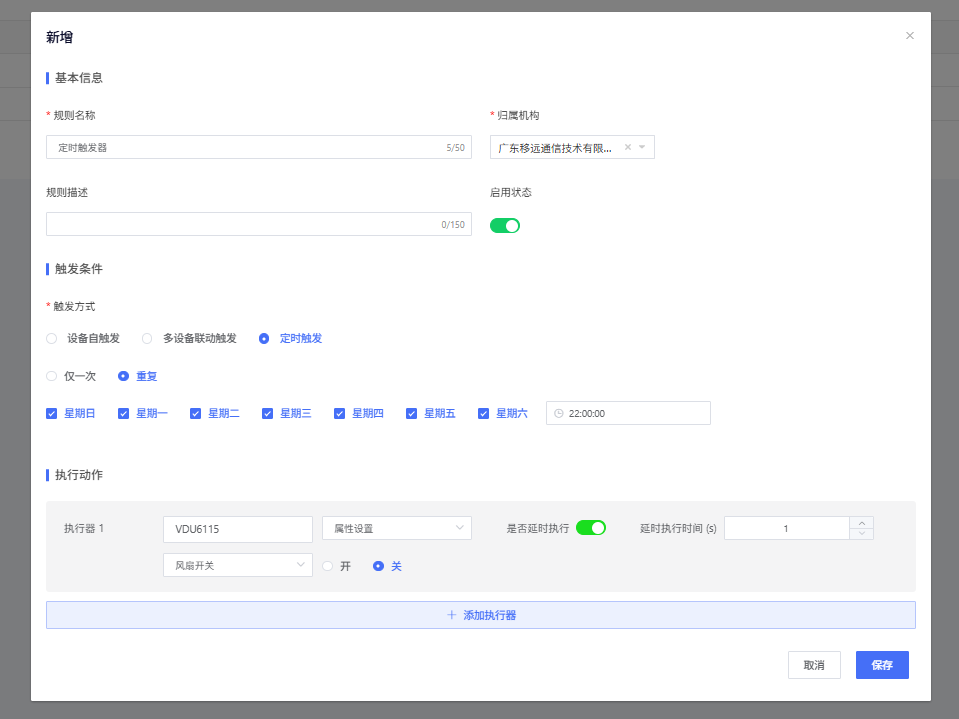Expand the 风扇开关 dropdown
Viewport: 959px width, 719px height.
[237, 566]
